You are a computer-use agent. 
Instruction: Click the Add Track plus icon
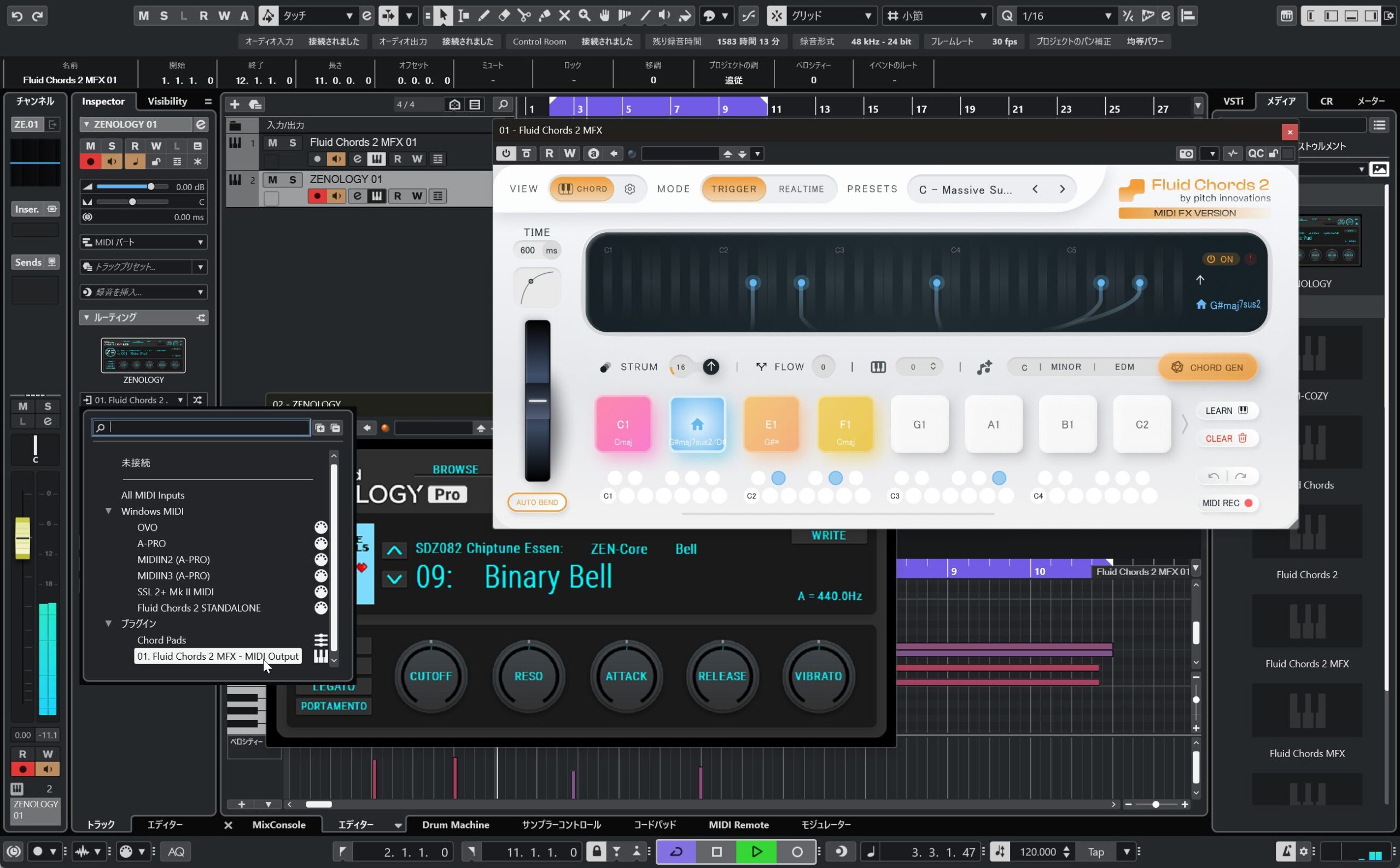point(234,104)
